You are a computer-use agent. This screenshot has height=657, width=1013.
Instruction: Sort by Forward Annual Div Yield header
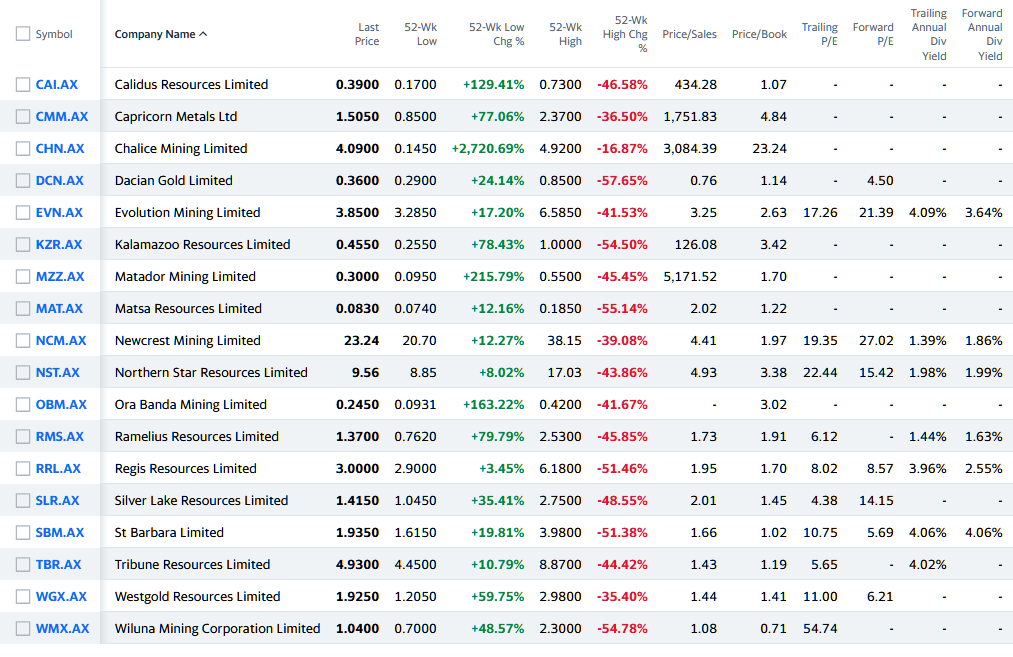(982, 34)
